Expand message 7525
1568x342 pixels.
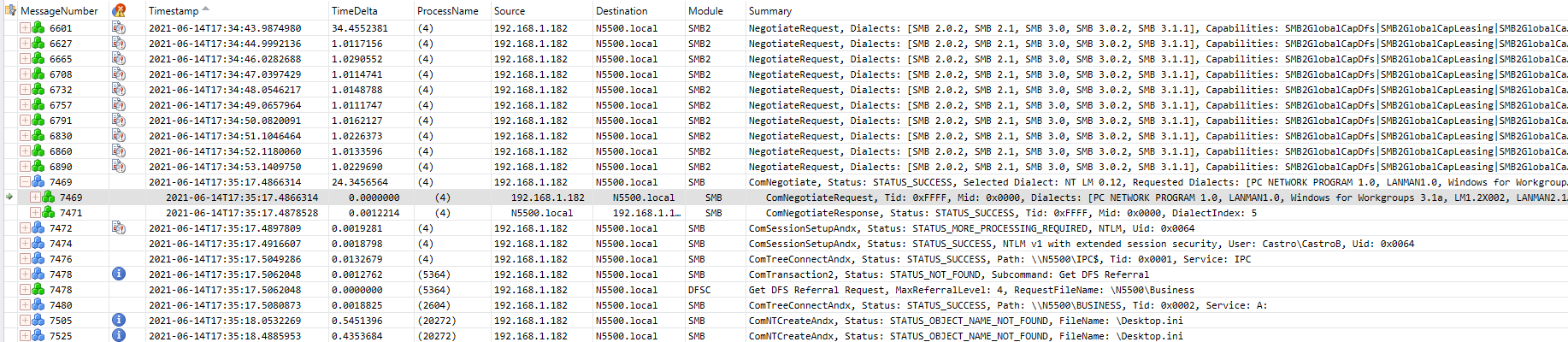point(25,336)
